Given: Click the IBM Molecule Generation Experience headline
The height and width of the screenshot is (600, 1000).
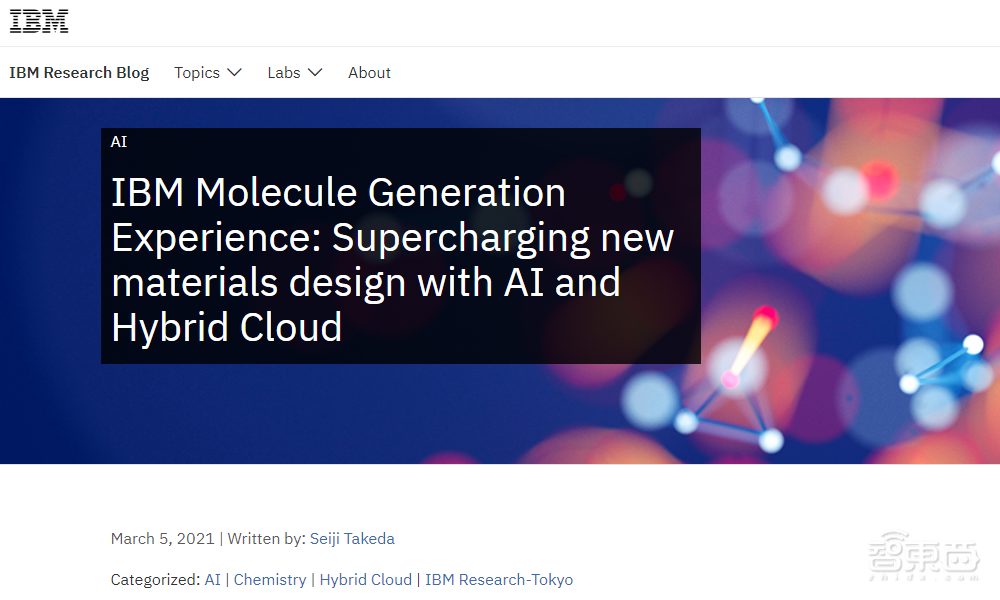Looking at the screenshot, I should point(392,260).
